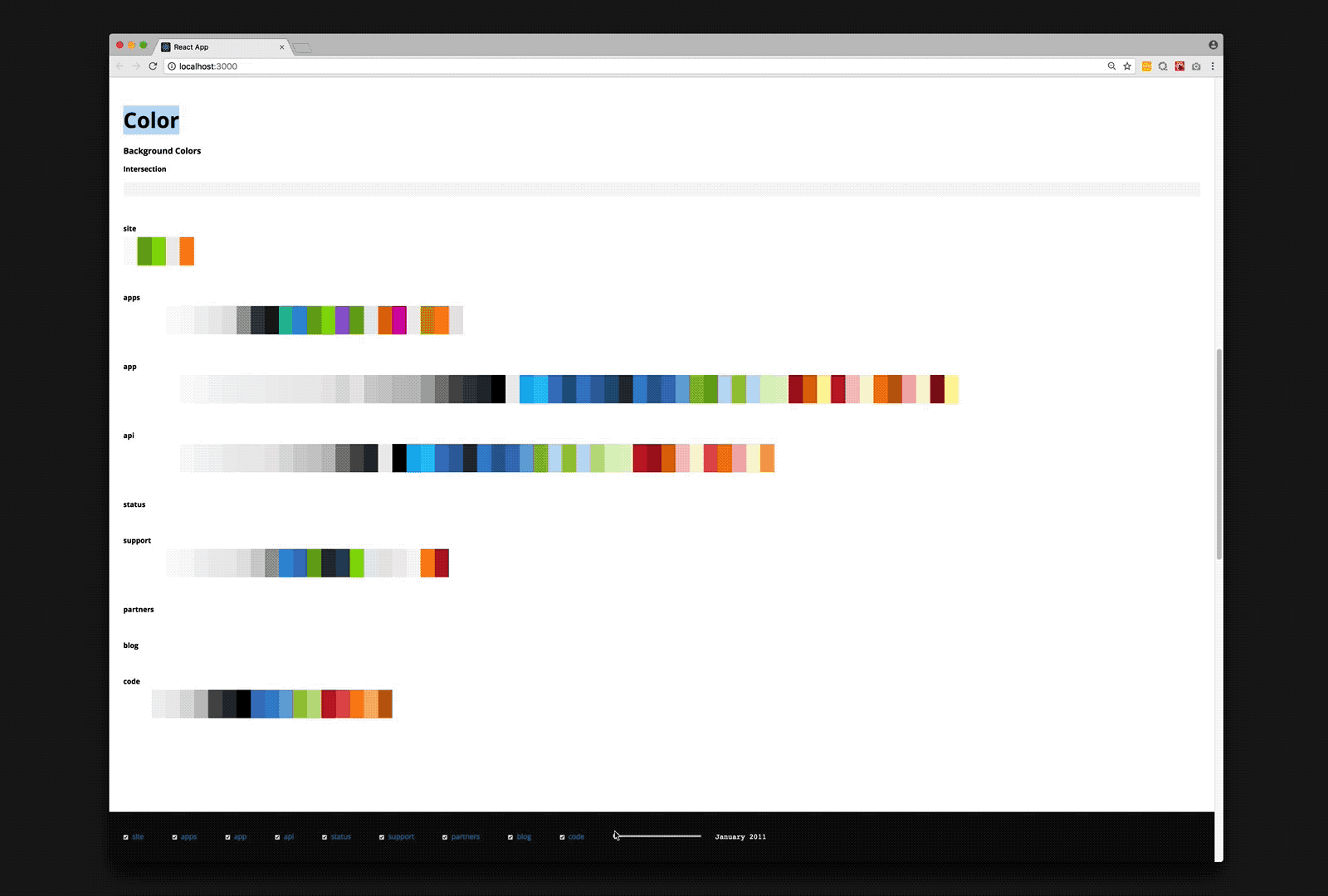
Task: Click the apps label link in the footer
Action: pos(188,837)
